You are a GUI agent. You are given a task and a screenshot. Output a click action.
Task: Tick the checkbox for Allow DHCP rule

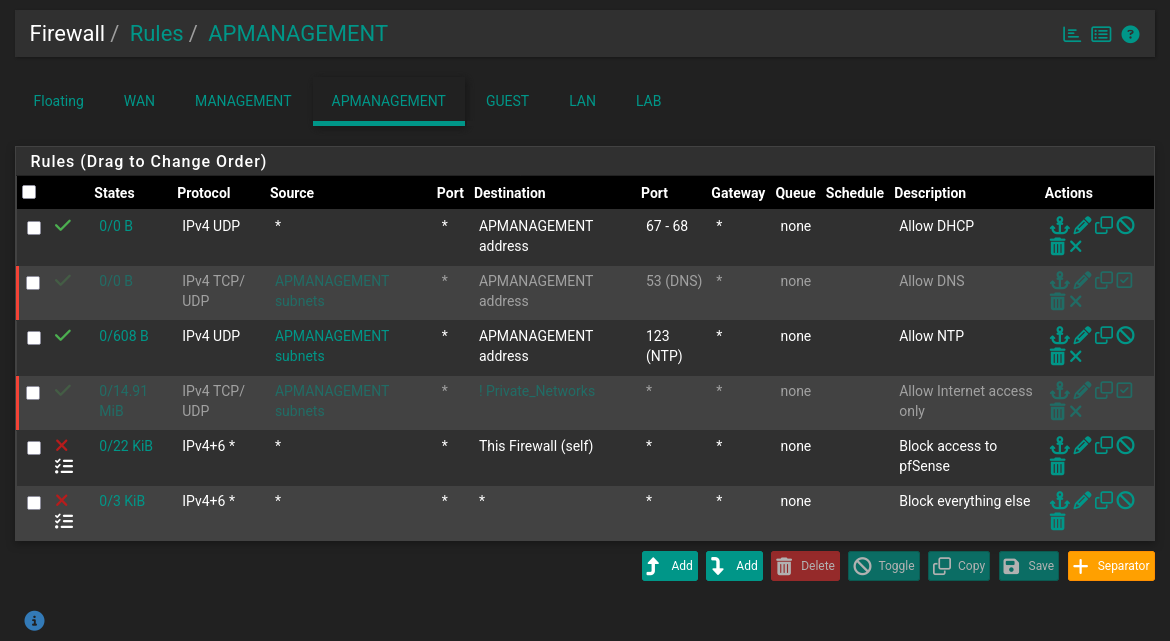(34, 228)
